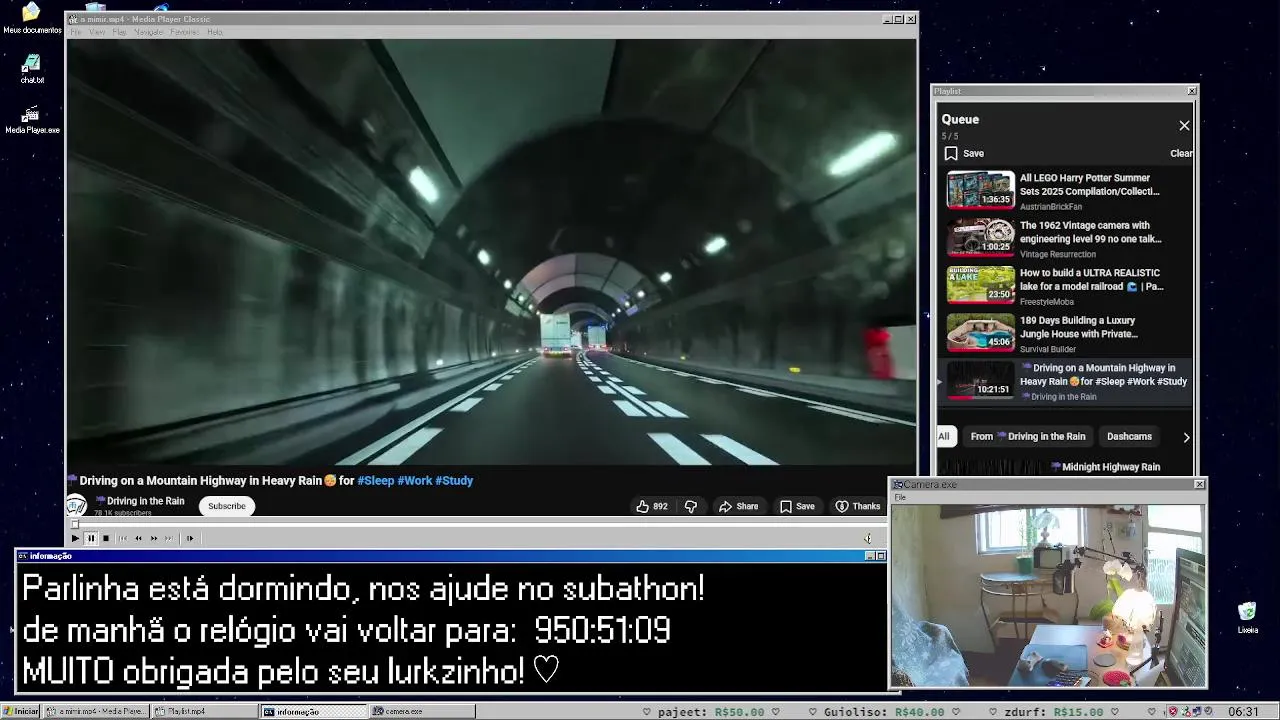
Task: Expand more filter chips with the right arrow
Action: [1186, 437]
